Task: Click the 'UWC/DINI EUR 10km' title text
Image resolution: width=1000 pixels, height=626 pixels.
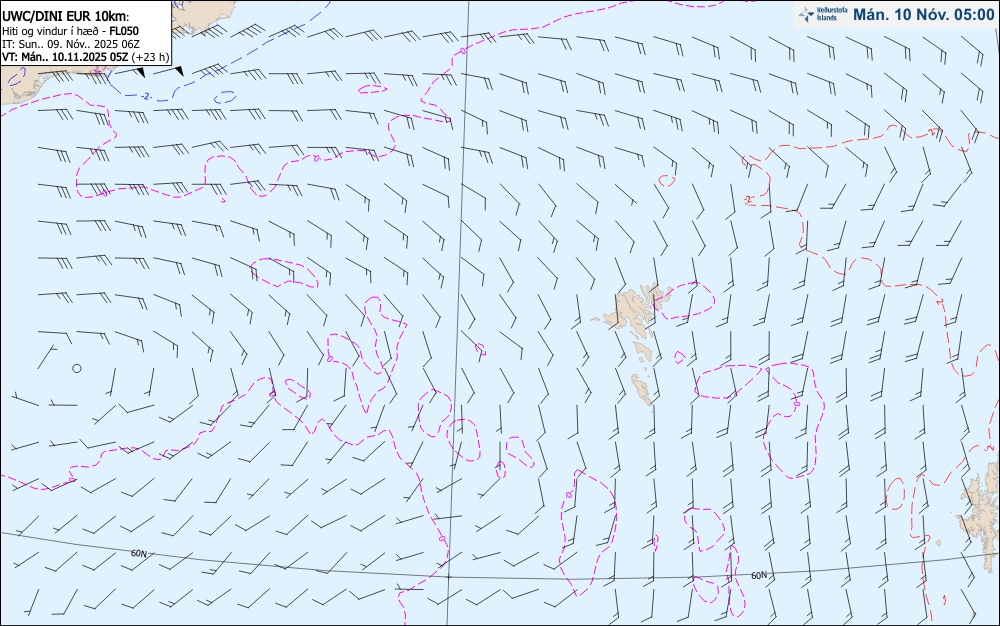Action: pyautogui.click(x=64, y=17)
